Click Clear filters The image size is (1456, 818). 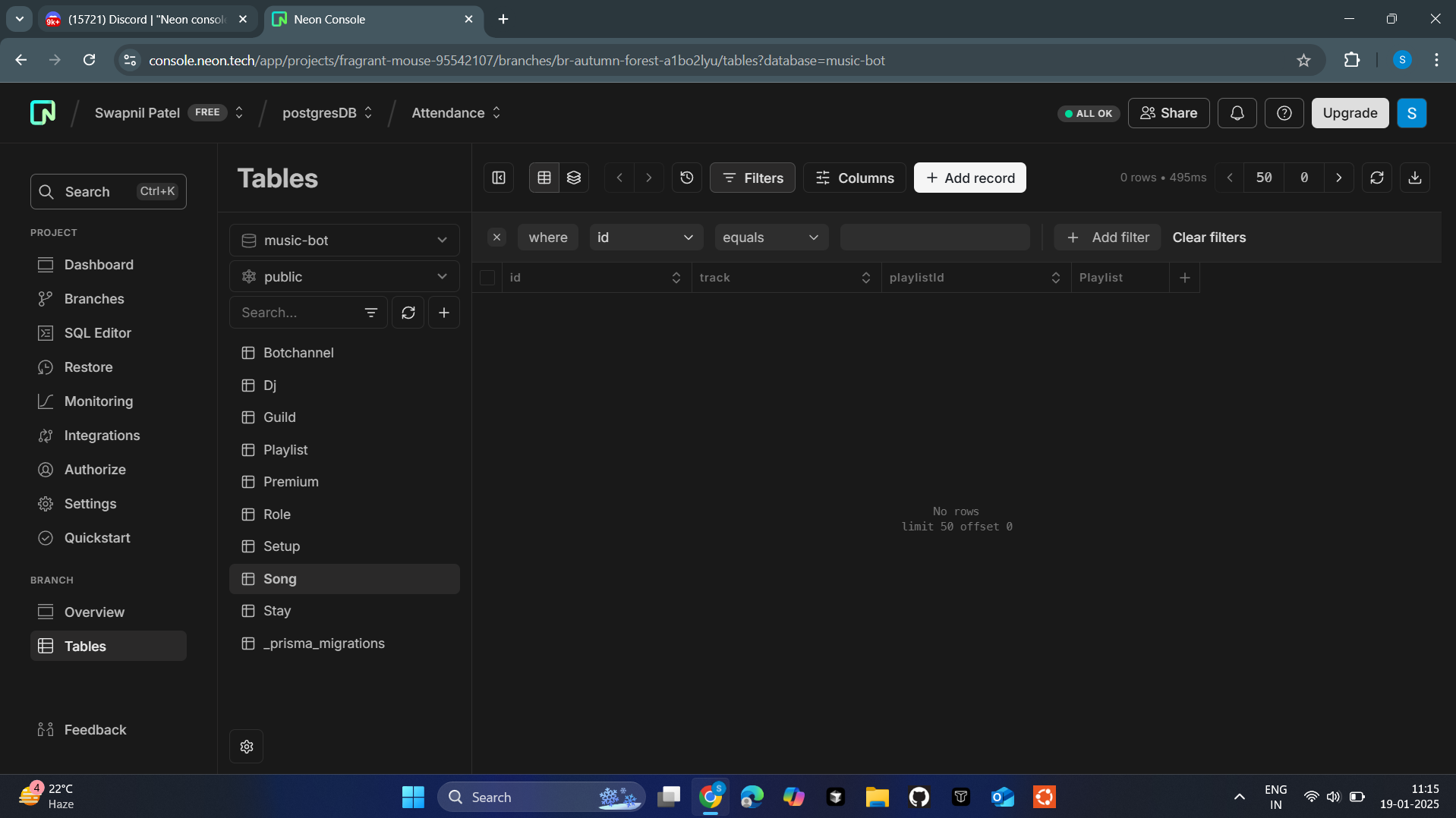1209,238
